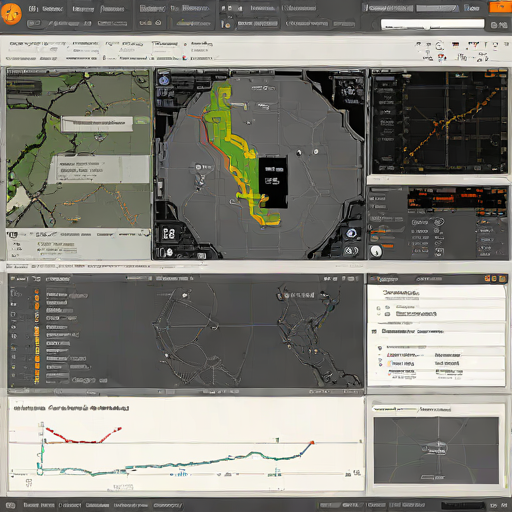Click orange icon in properties panel header

[487, 278]
